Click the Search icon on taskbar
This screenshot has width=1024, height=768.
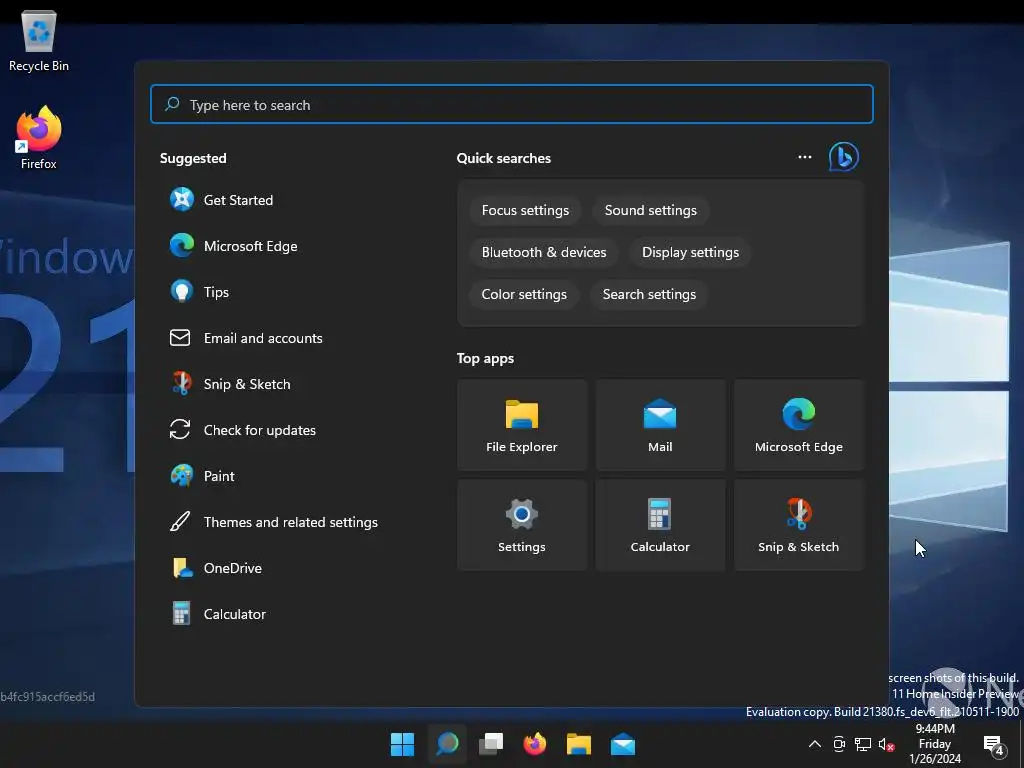447,744
